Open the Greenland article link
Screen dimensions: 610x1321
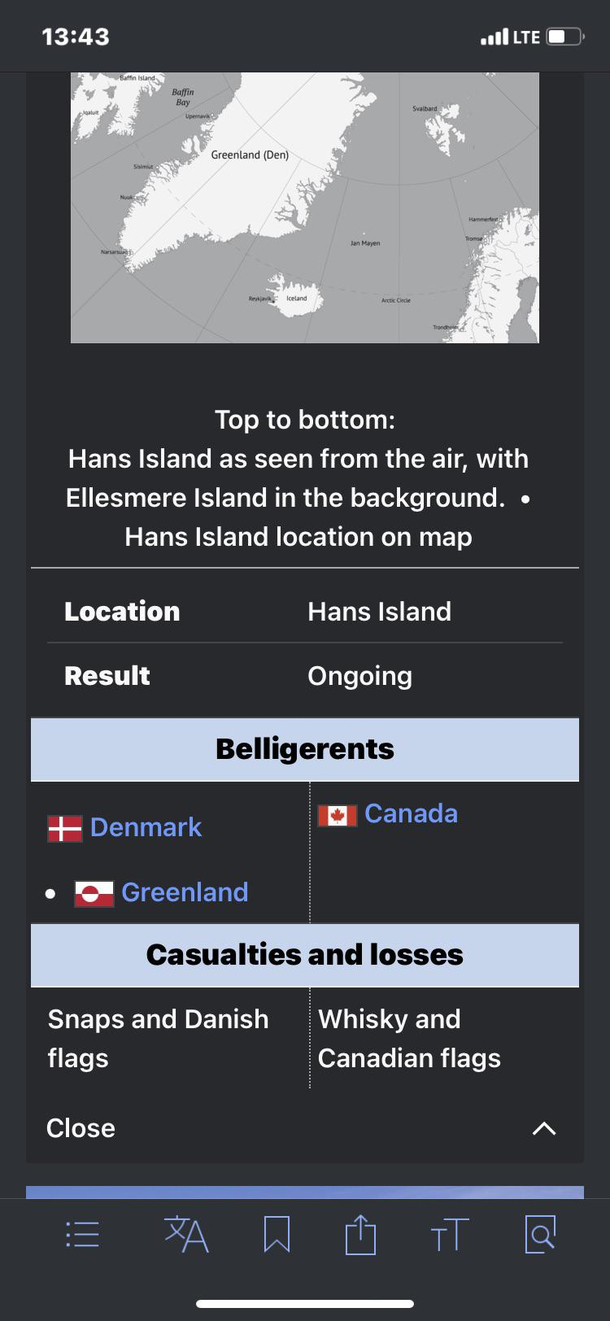185,893
